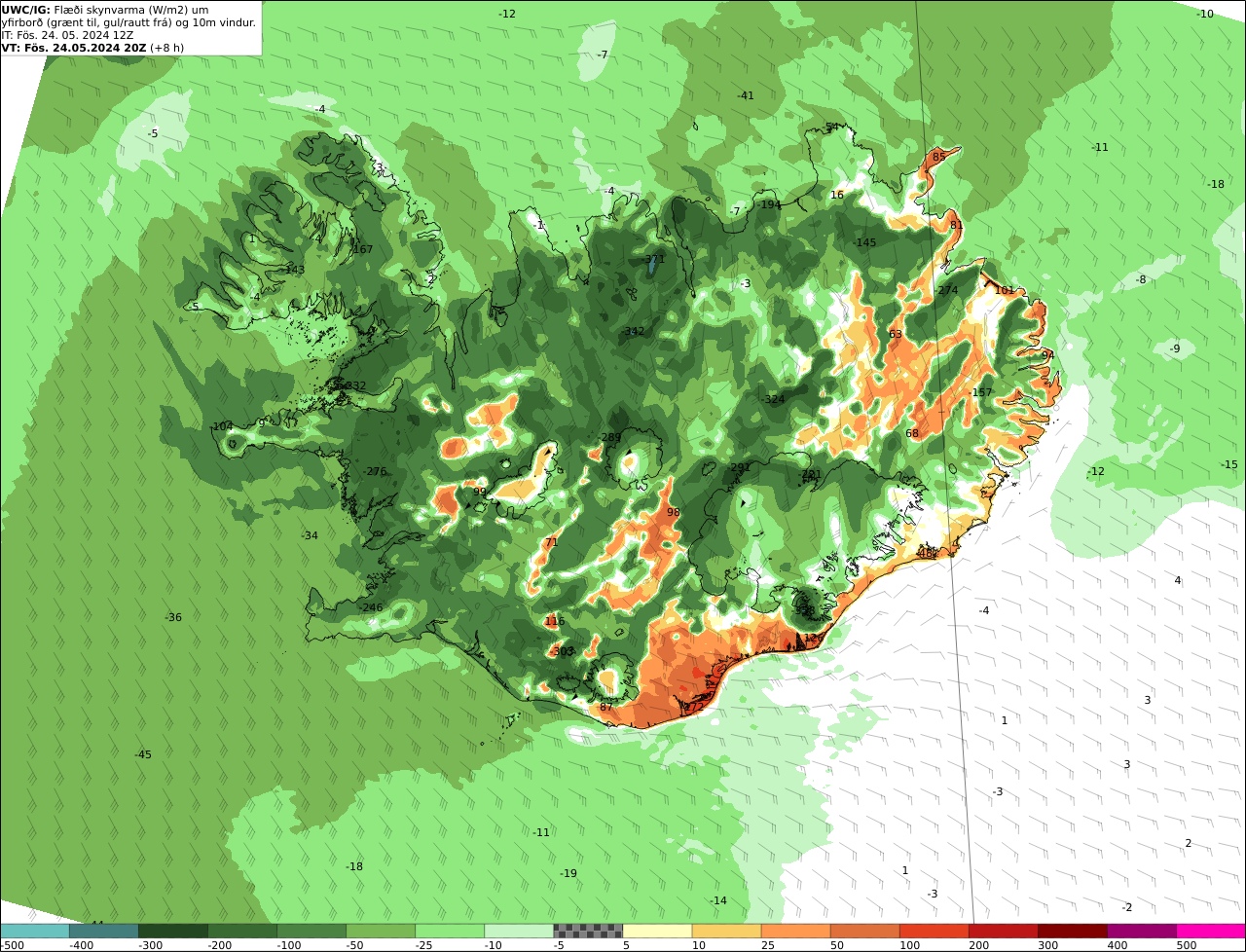Click the '-34' value over the western sea
1246x952 pixels.
pyautogui.click(x=310, y=535)
